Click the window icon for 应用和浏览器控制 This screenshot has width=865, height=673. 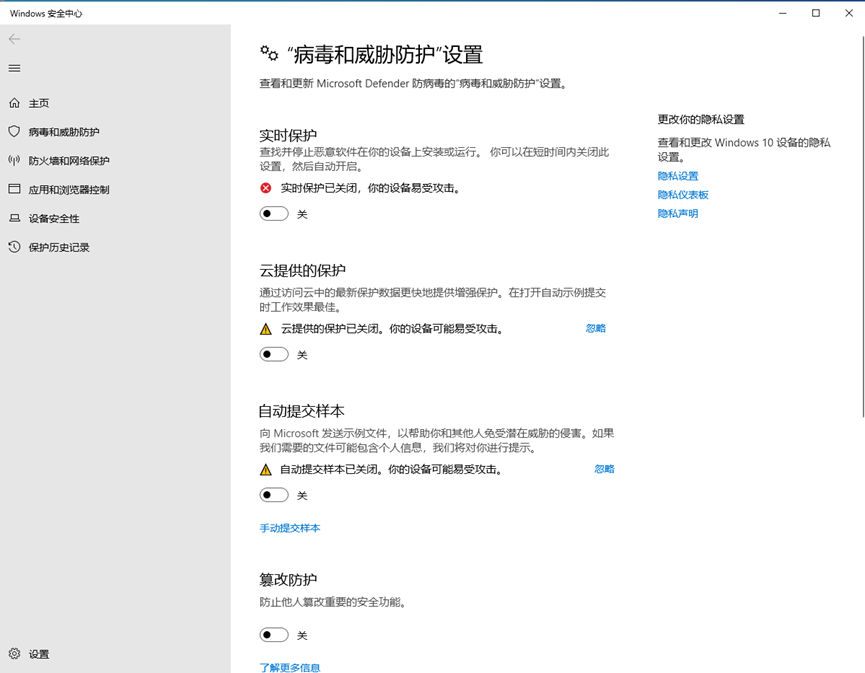click(14, 189)
